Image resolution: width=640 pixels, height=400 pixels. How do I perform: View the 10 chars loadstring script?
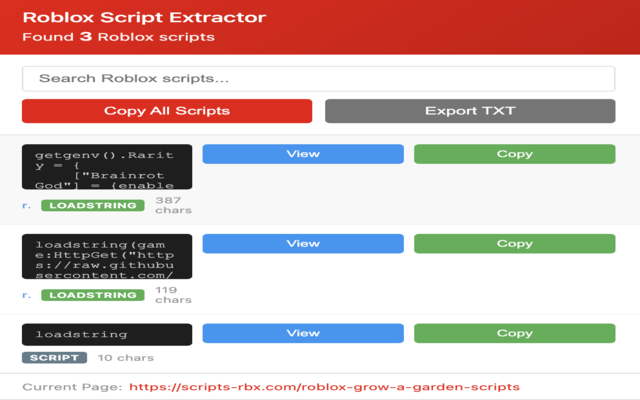tap(303, 333)
